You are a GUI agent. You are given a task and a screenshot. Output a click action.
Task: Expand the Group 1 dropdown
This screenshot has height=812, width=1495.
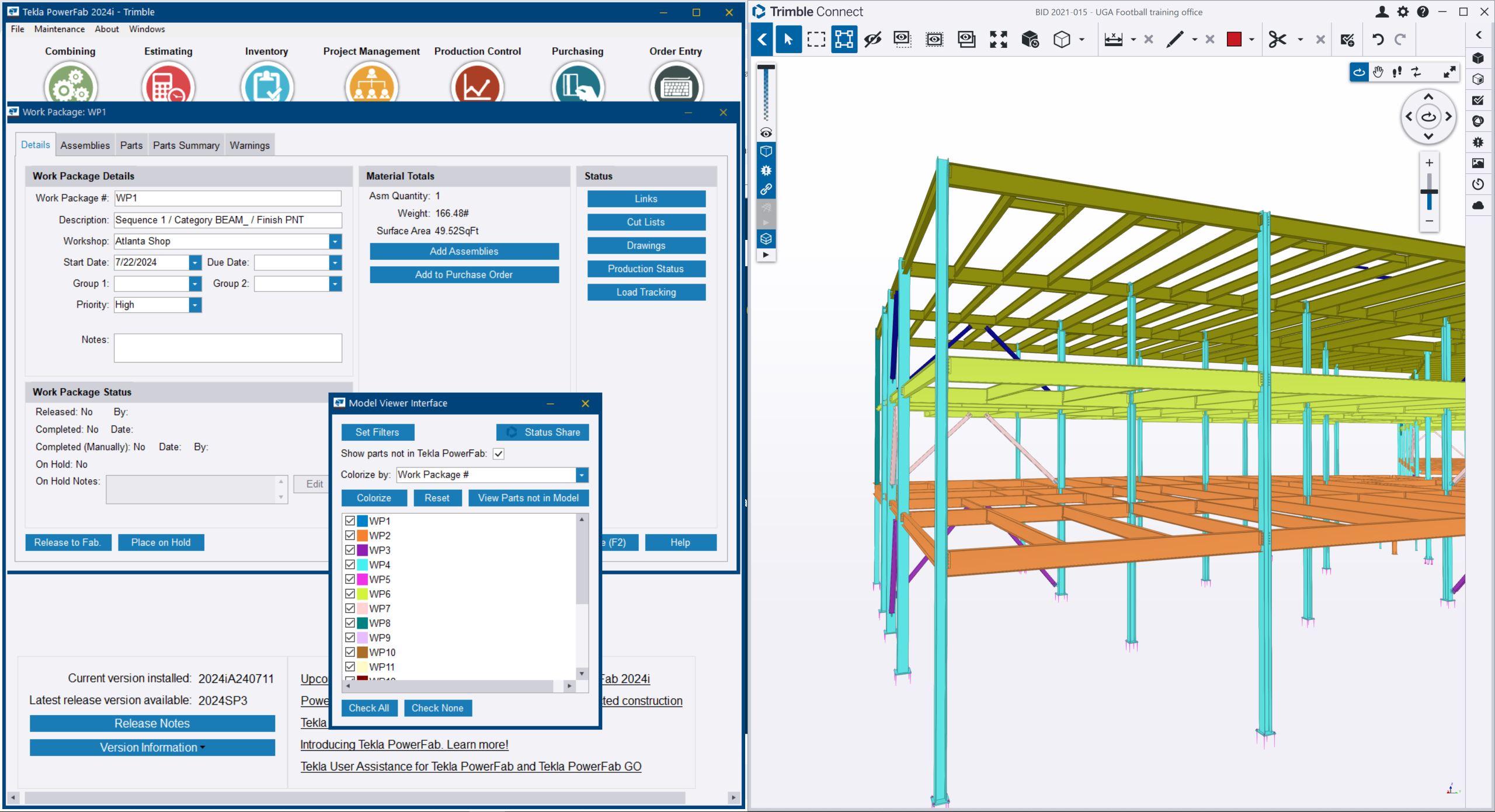tap(195, 284)
